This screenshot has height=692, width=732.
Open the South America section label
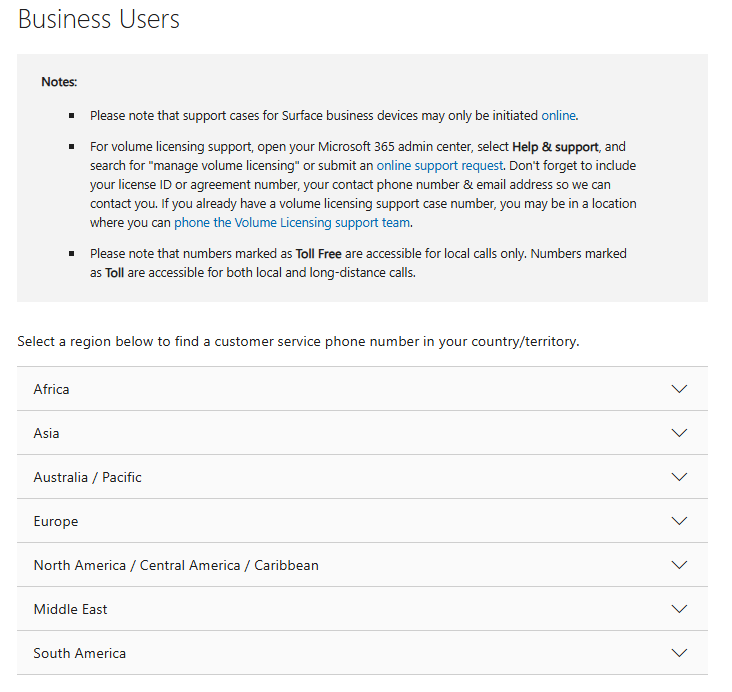click(x=79, y=653)
